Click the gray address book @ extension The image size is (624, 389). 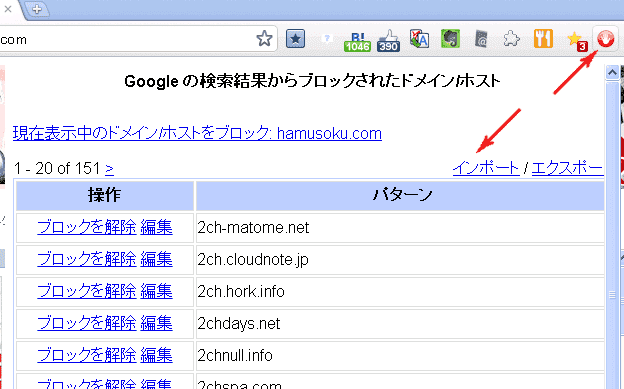point(481,39)
